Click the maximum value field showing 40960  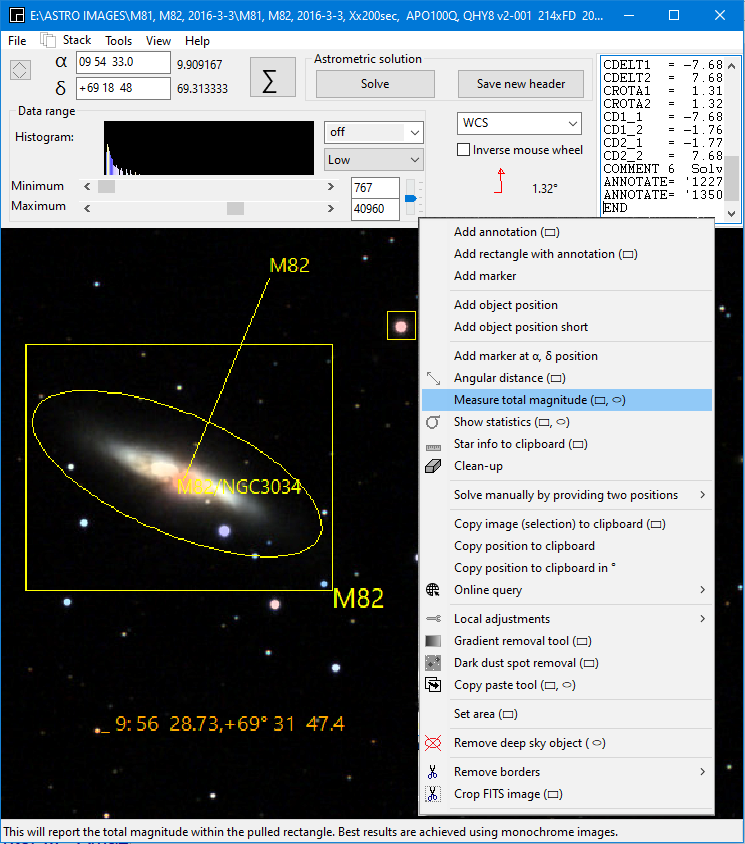tap(375, 209)
